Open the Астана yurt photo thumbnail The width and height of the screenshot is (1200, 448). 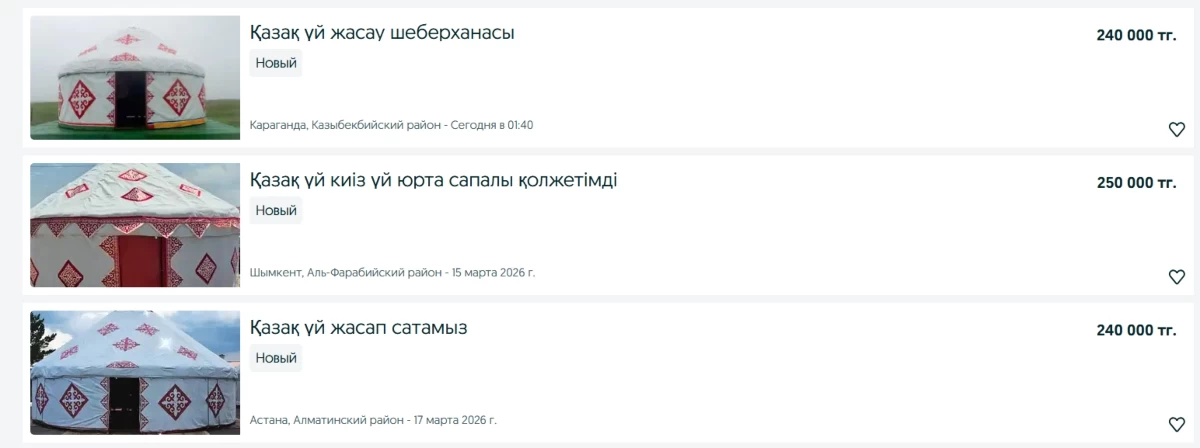(135, 372)
